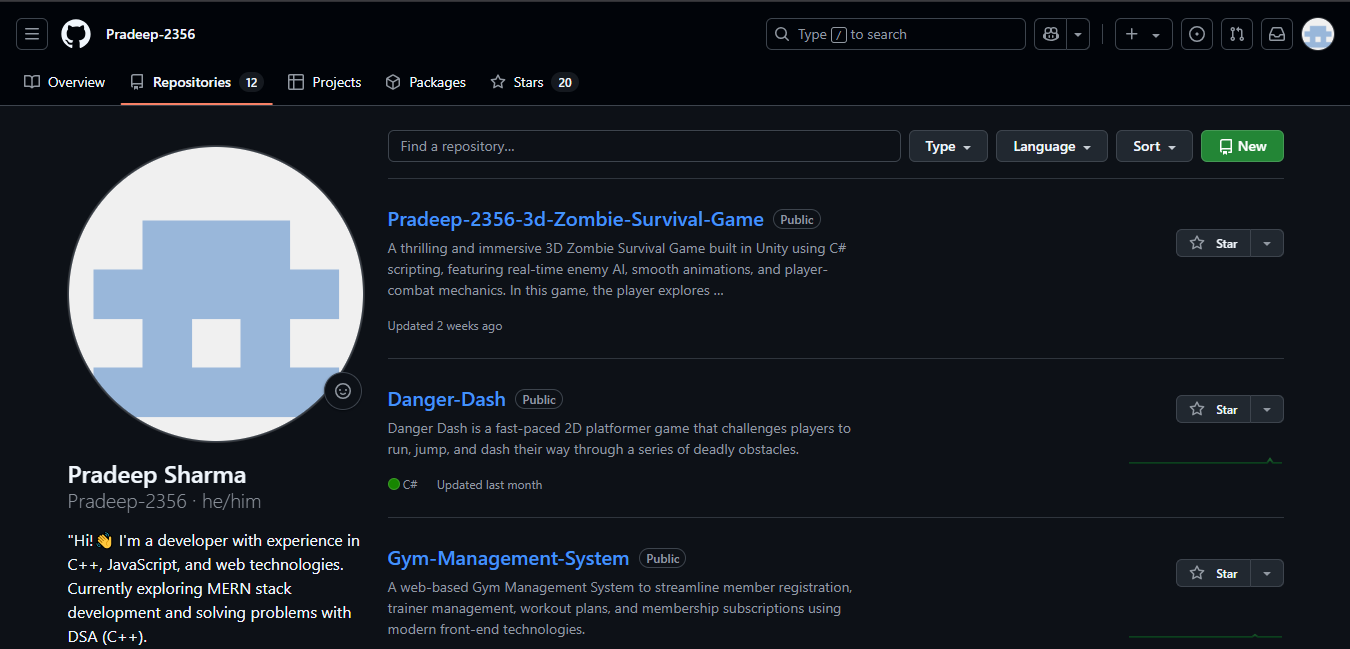Open Copilot chat icon in header
The height and width of the screenshot is (649, 1350).
click(x=1051, y=34)
